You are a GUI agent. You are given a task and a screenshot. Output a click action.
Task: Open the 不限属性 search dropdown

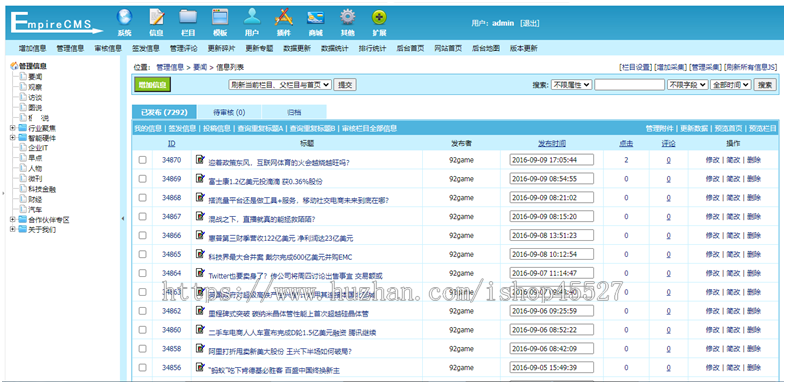click(571, 85)
